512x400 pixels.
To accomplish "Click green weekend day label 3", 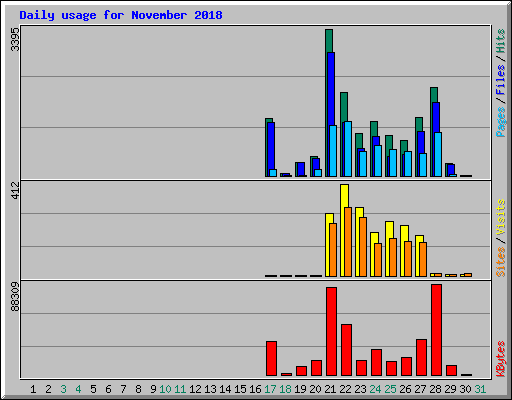I will (x=63, y=389).
